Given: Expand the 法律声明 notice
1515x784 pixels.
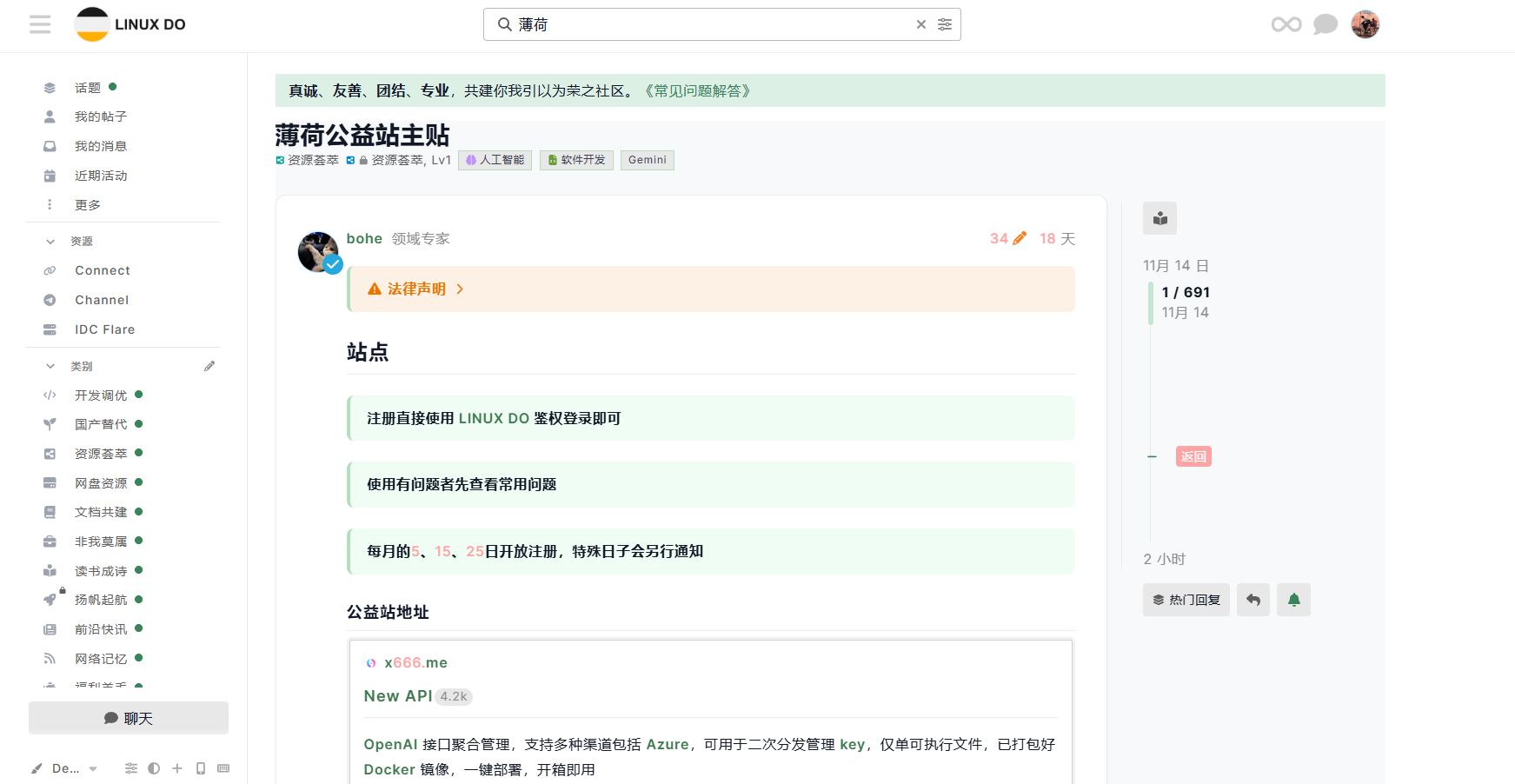Looking at the screenshot, I should [x=711, y=289].
